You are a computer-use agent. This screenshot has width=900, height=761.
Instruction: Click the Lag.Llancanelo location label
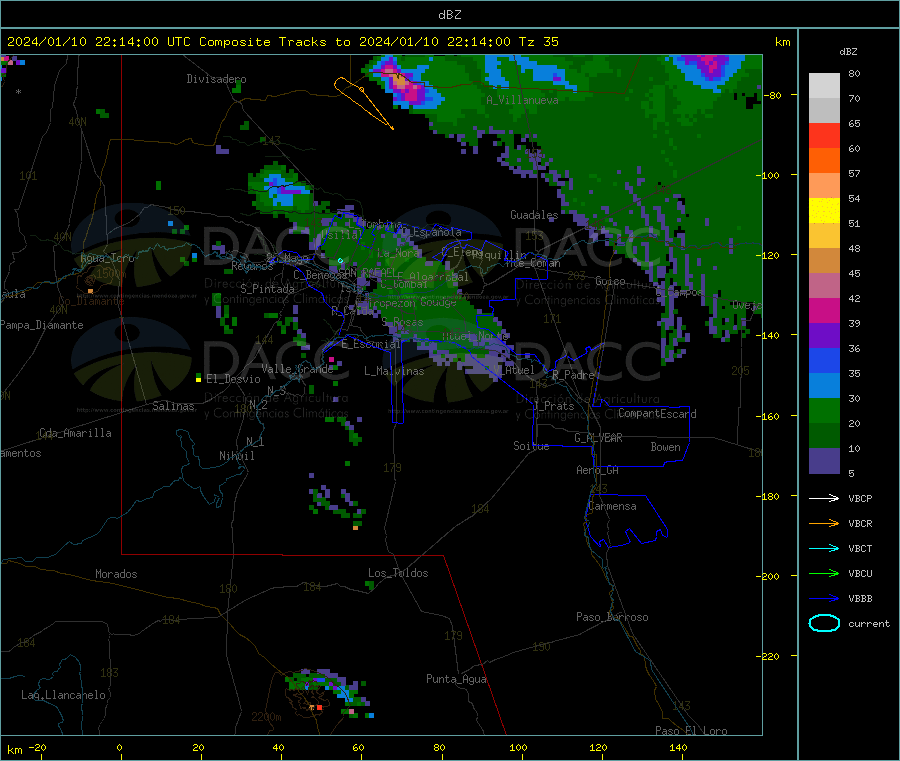(x=63, y=695)
